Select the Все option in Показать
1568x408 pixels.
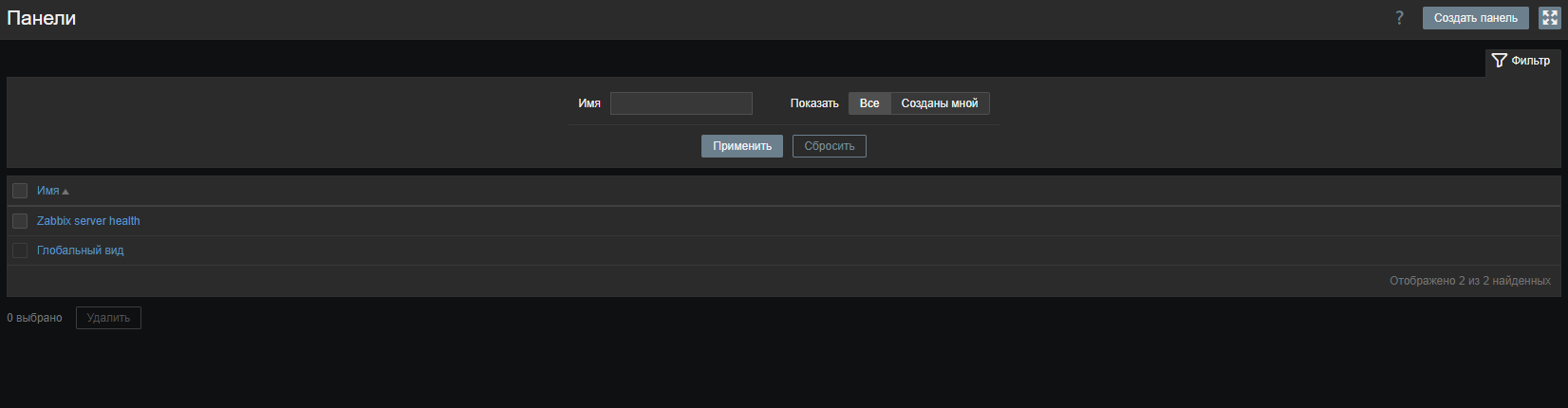[x=869, y=103]
